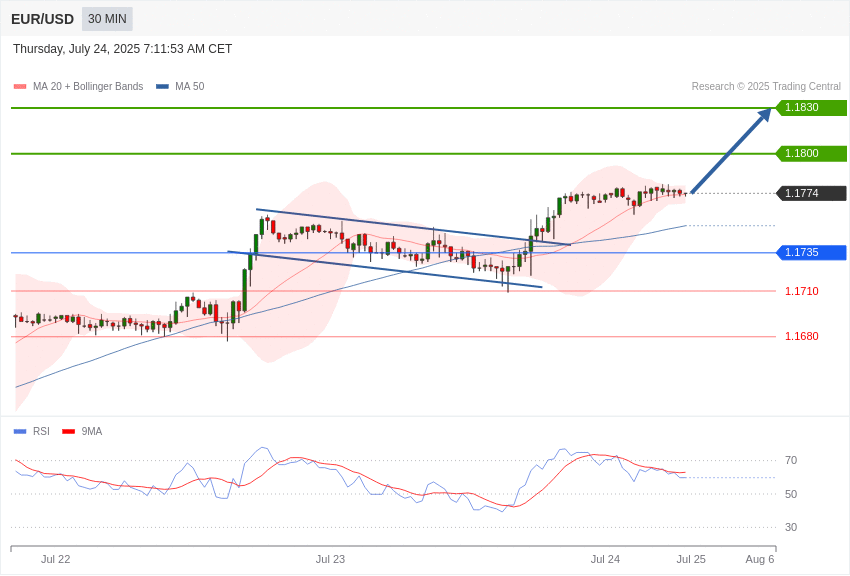Click the RSI 50 level label
The height and width of the screenshot is (576, 850).
[791, 494]
